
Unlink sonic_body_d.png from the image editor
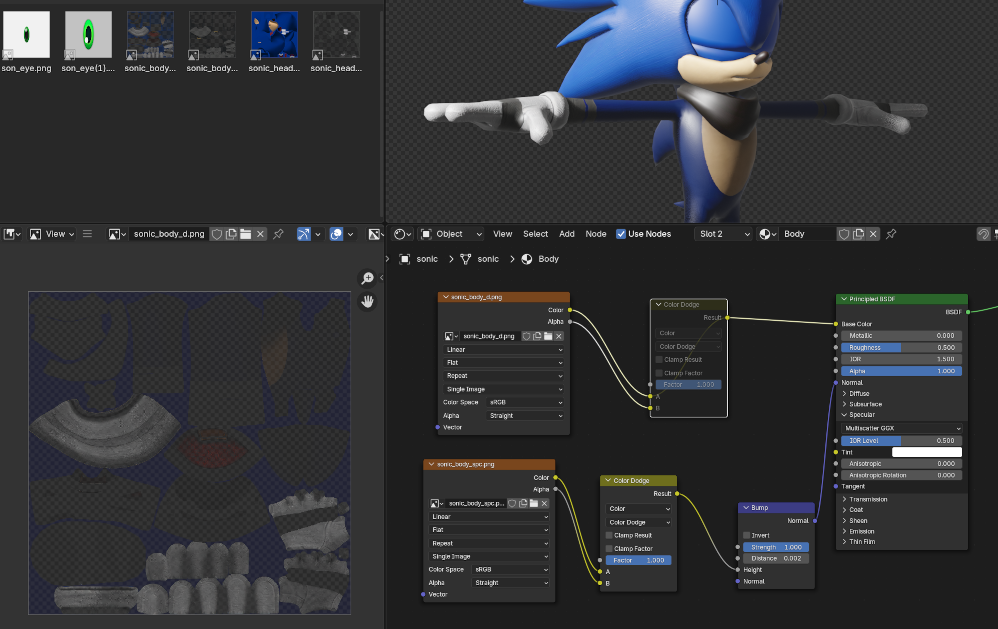pyautogui.click(x=260, y=234)
